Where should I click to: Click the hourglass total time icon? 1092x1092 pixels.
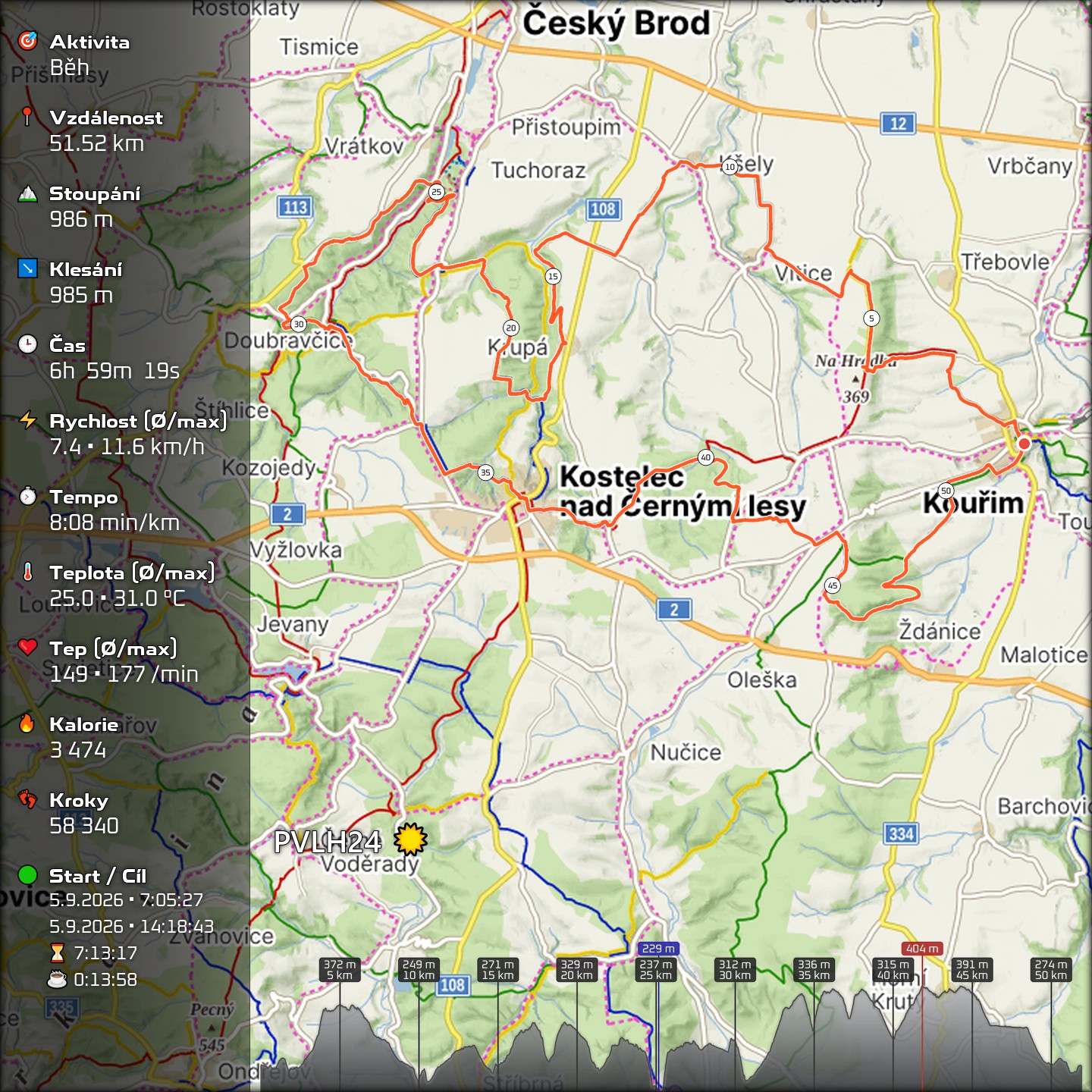tap(57, 952)
